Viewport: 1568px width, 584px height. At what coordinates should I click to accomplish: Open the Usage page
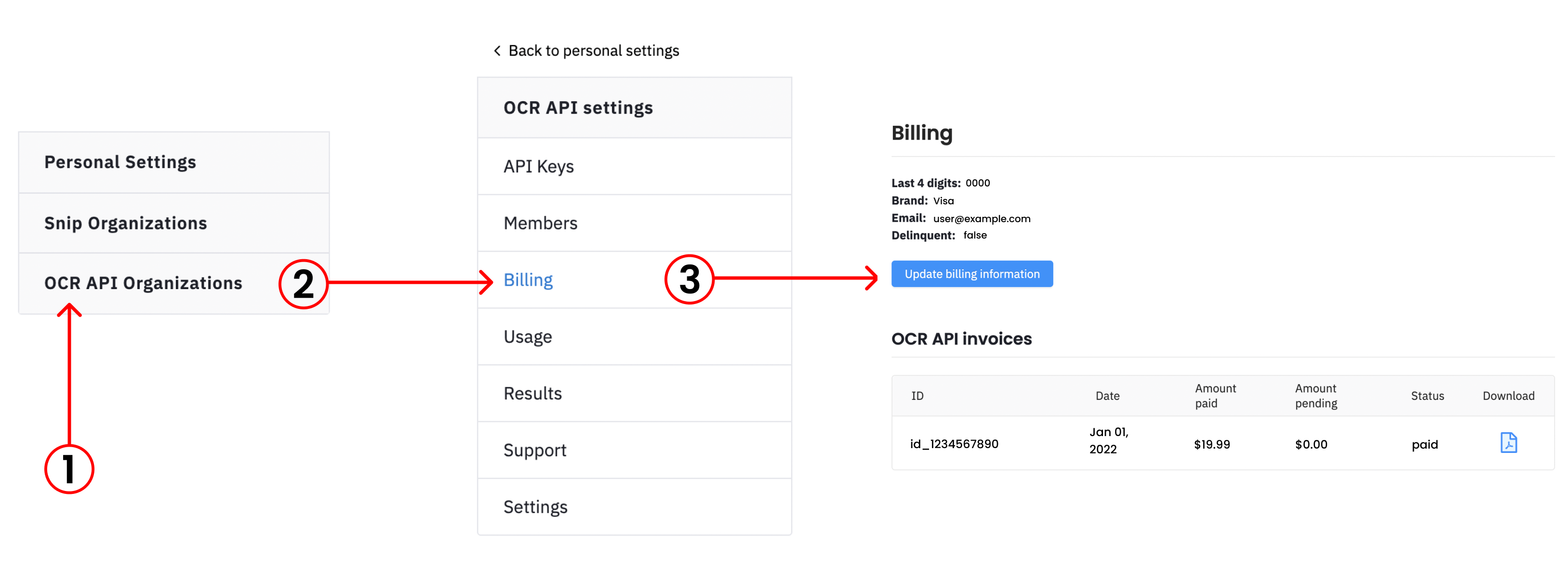tap(634, 336)
